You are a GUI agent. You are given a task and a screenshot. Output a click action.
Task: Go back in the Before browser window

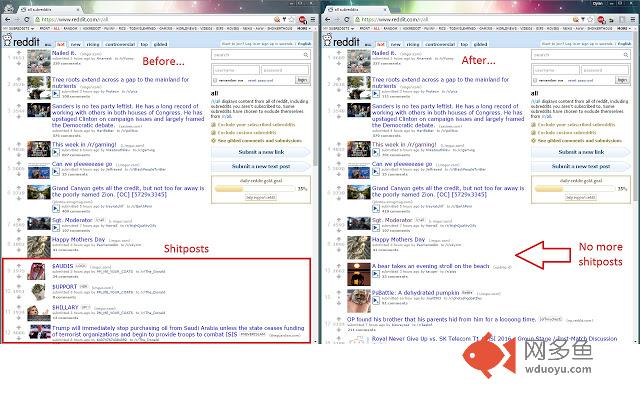pyautogui.click(x=7, y=20)
